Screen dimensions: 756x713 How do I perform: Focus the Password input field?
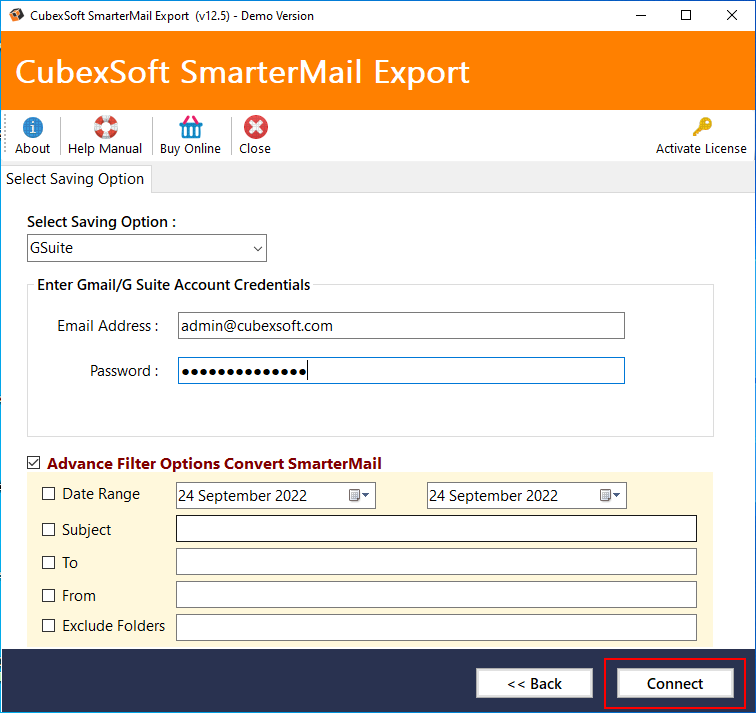click(x=400, y=371)
